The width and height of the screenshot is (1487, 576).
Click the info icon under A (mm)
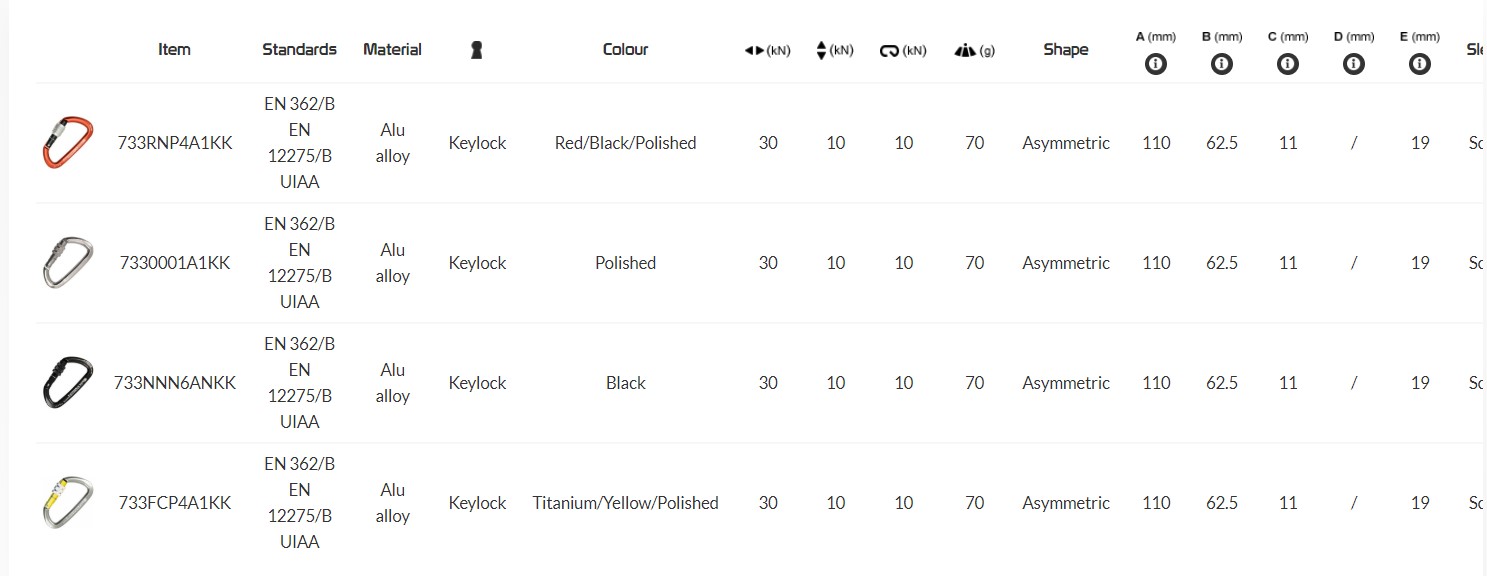[x=1156, y=64]
